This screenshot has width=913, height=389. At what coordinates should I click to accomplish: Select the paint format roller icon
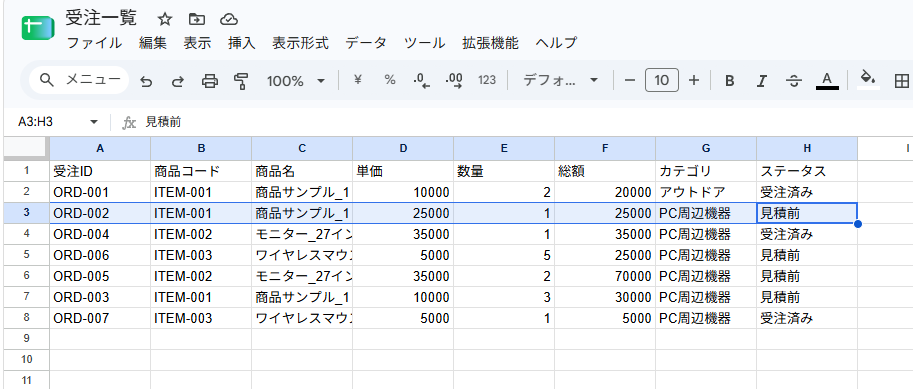coord(240,81)
